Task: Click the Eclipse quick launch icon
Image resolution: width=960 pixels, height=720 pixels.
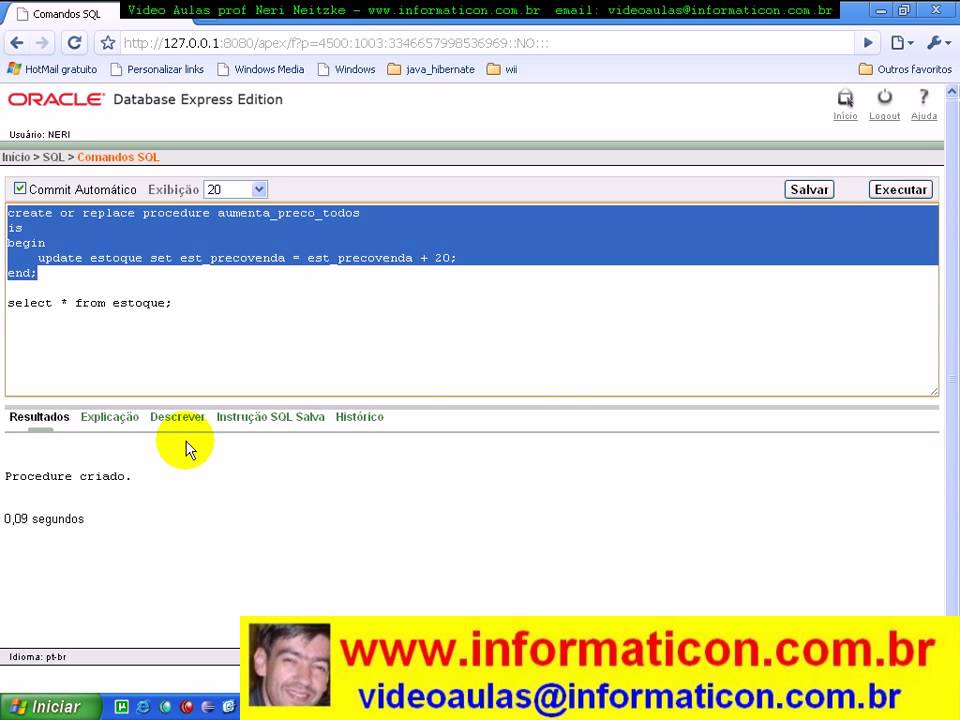Action: (208, 707)
